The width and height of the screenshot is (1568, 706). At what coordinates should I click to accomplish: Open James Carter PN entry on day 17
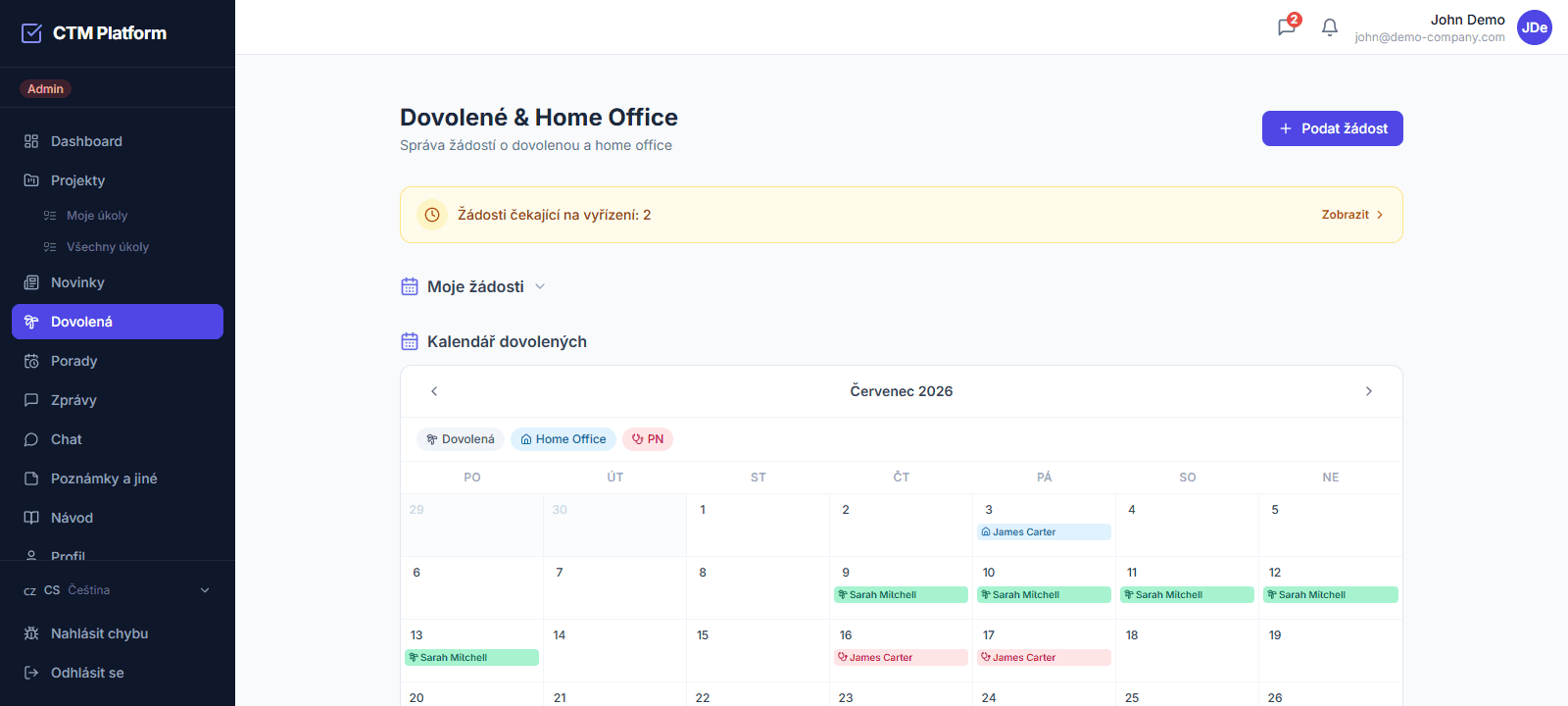(1045, 658)
